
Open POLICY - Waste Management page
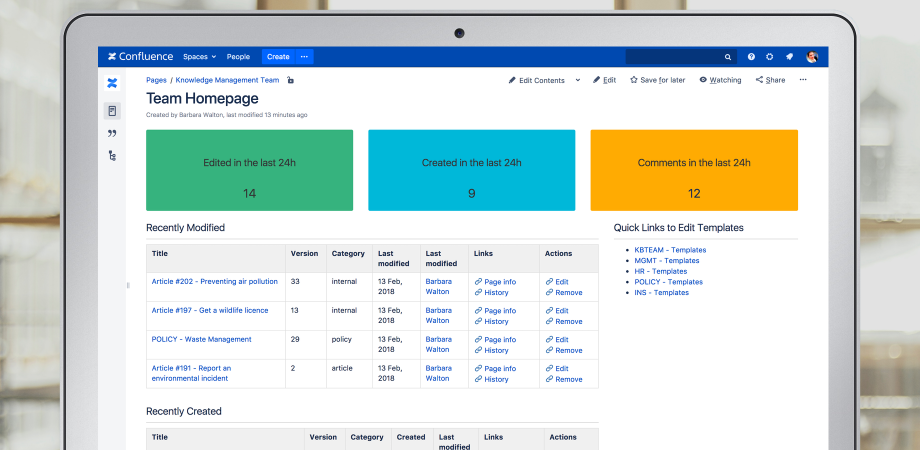pos(201,339)
